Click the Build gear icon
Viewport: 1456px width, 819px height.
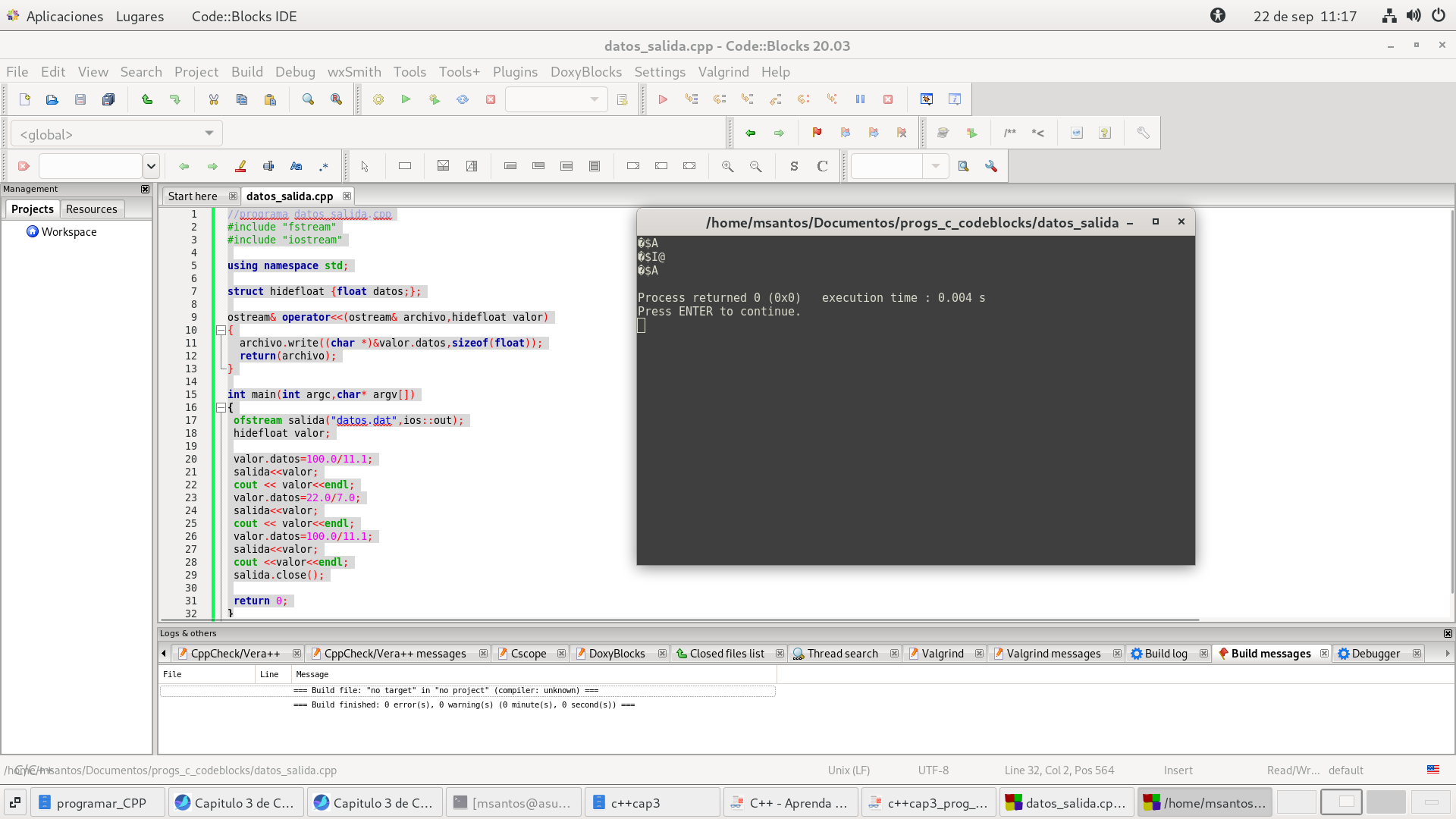[378, 99]
